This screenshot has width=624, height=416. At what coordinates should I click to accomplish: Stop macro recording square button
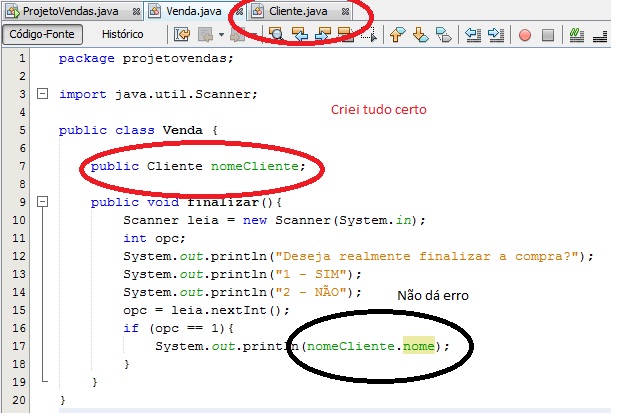[548, 35]
